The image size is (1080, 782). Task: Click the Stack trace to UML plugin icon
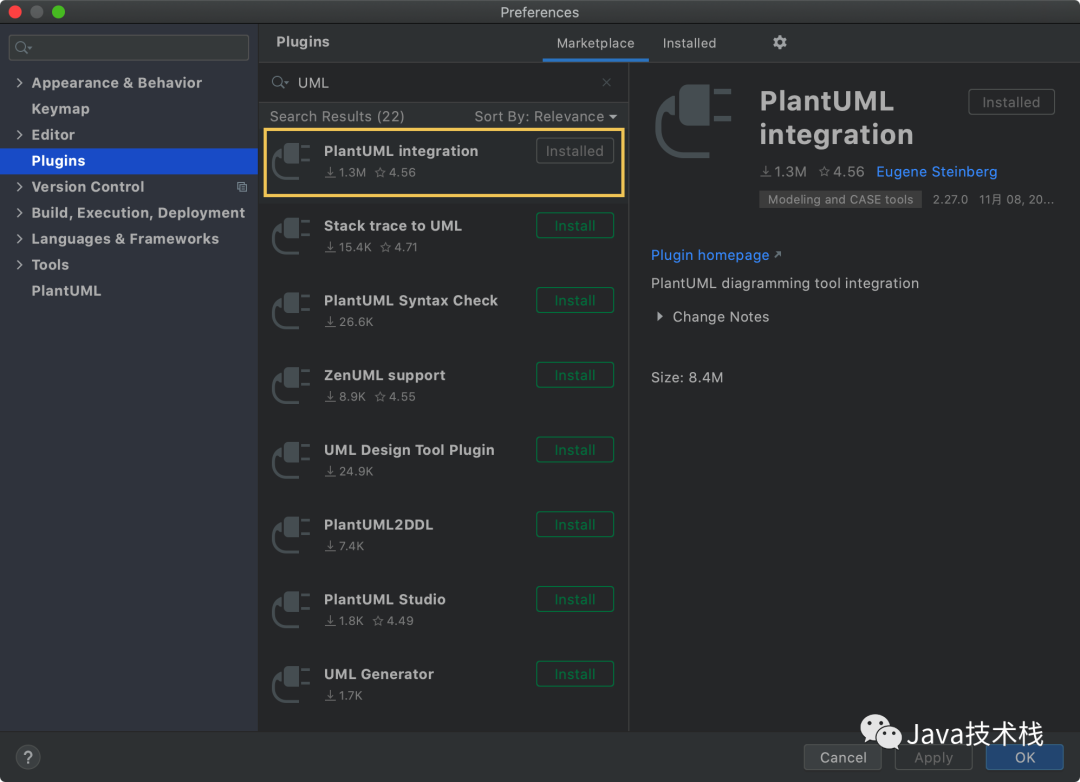(291, 236)
